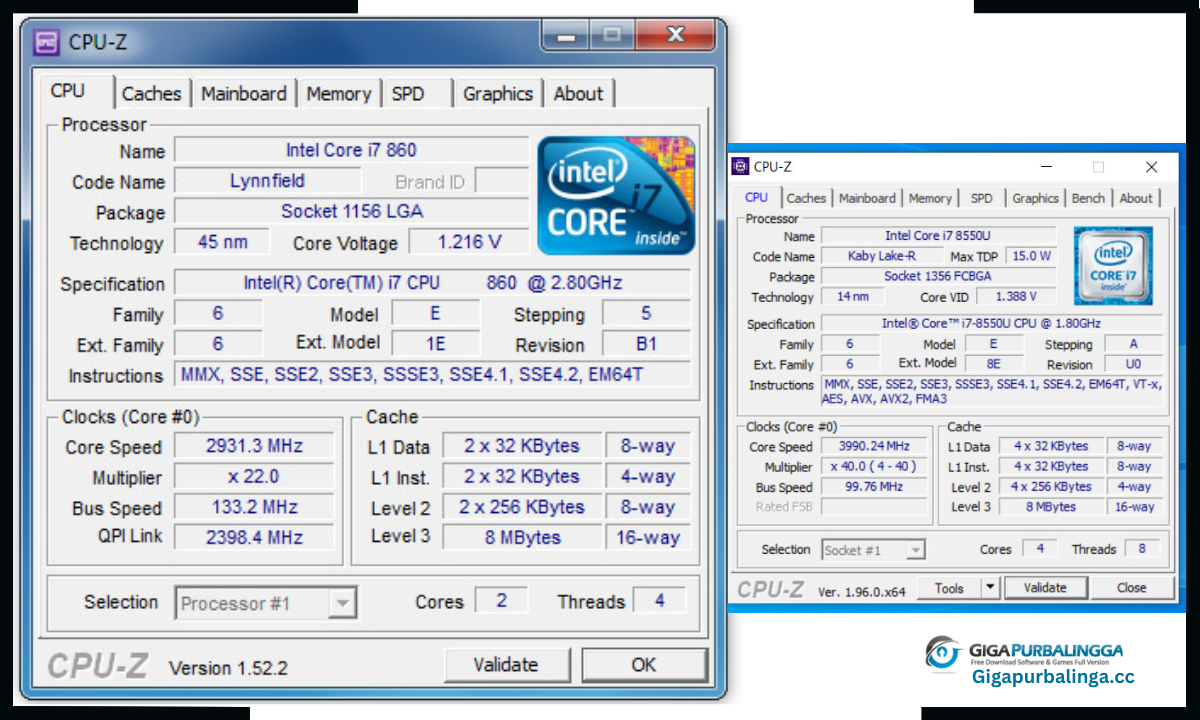Click Validate button in right CPU-Z window

(1045, 588)
